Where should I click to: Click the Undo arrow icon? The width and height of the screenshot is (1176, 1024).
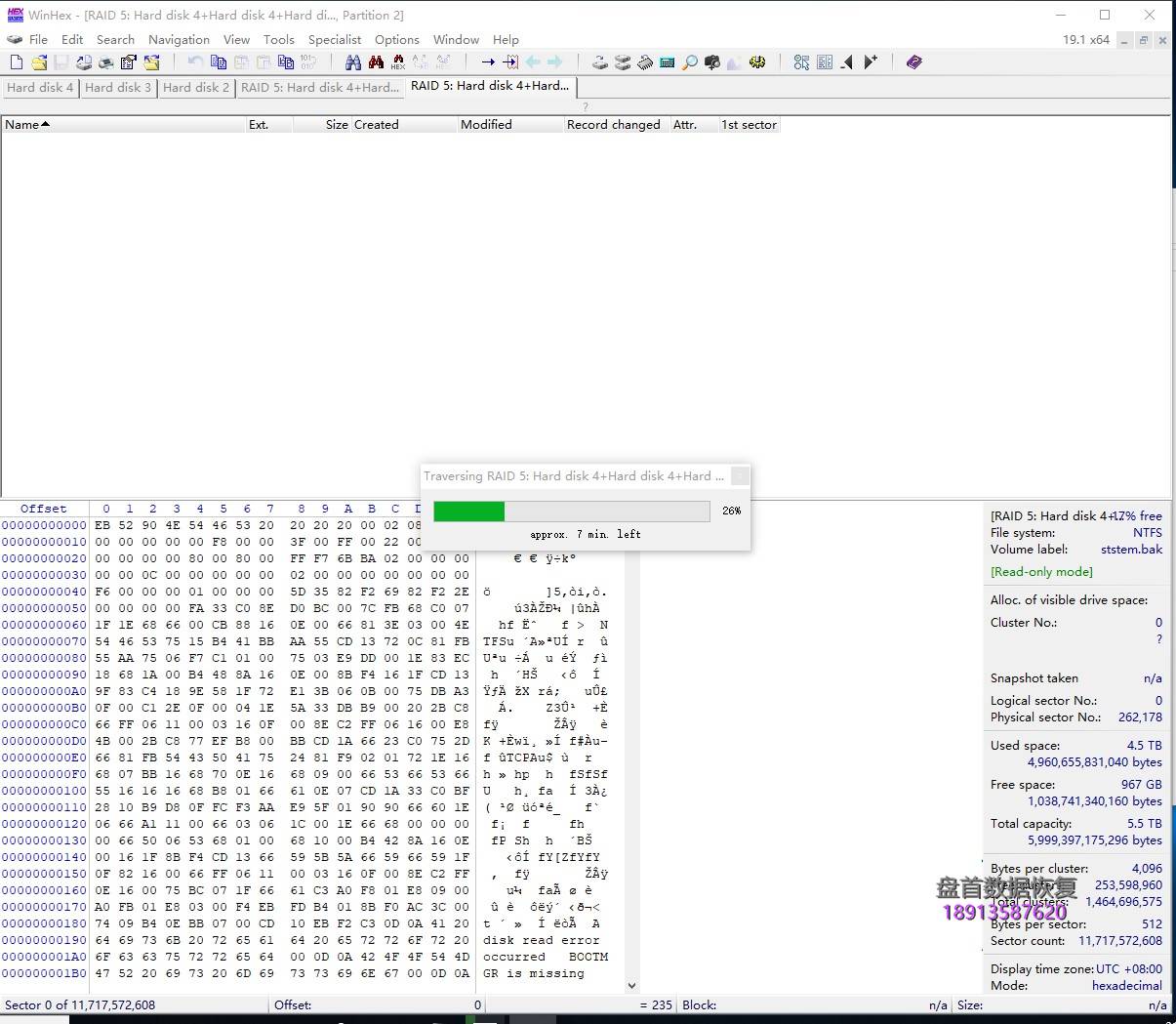(x=196, y=62)
